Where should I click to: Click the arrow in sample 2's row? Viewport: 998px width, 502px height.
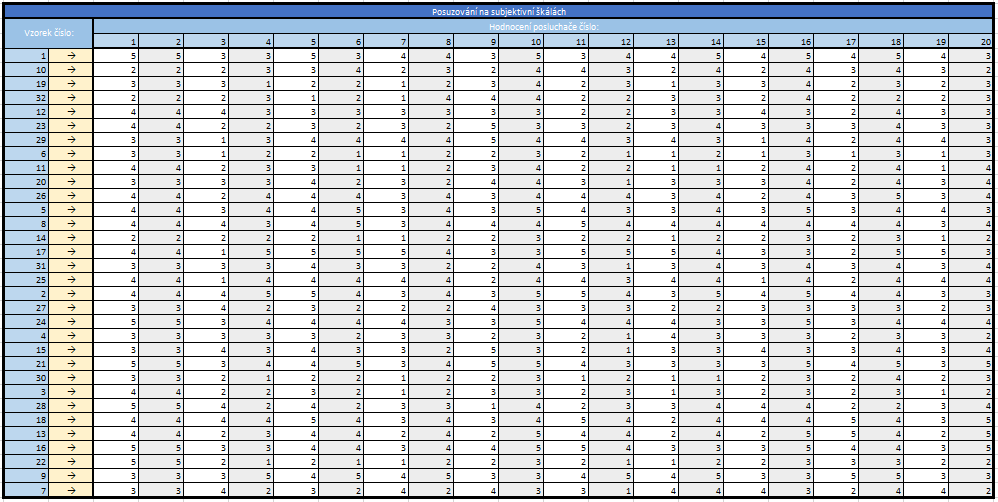tap(71, 294)
